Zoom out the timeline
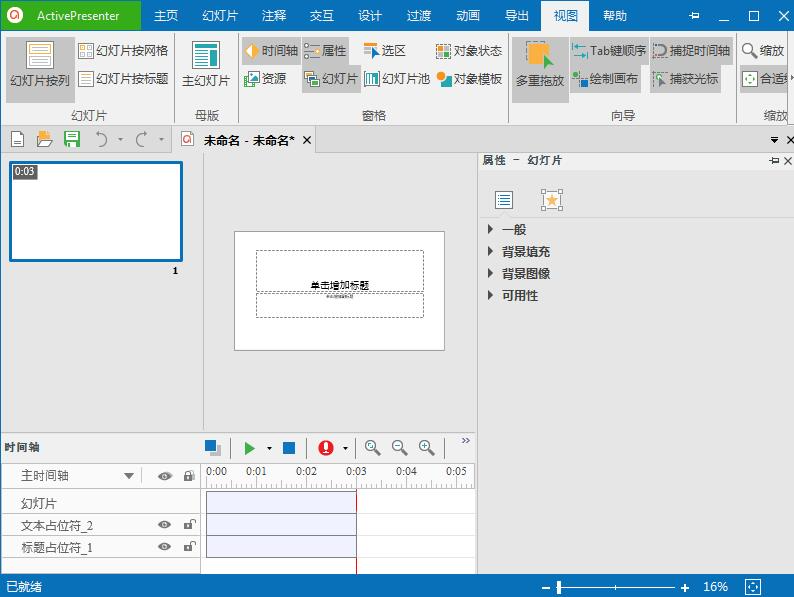Screen dimensions: 794x597 tap(400, 448)
